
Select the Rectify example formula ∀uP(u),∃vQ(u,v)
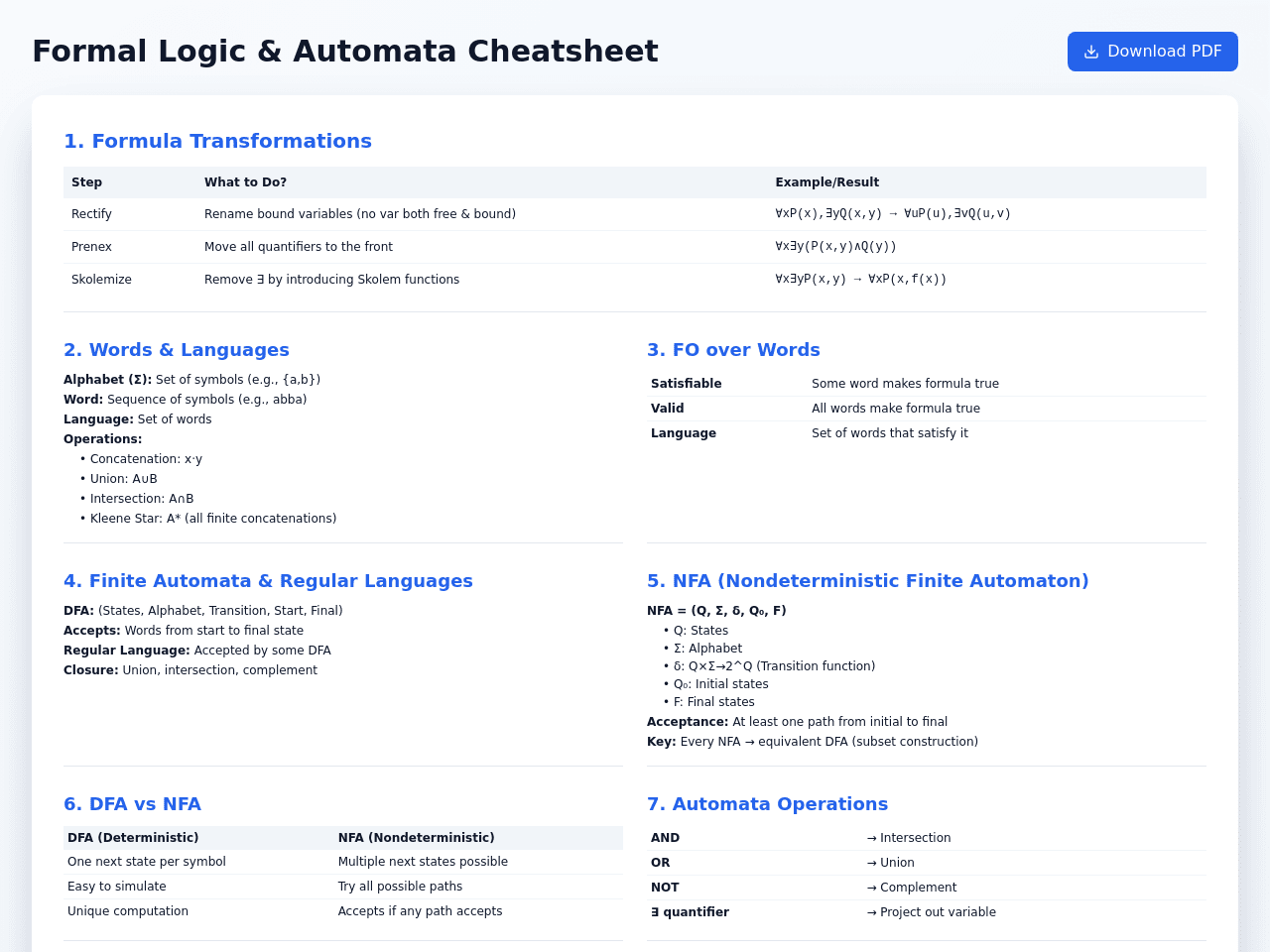click(x=957, y=213)
